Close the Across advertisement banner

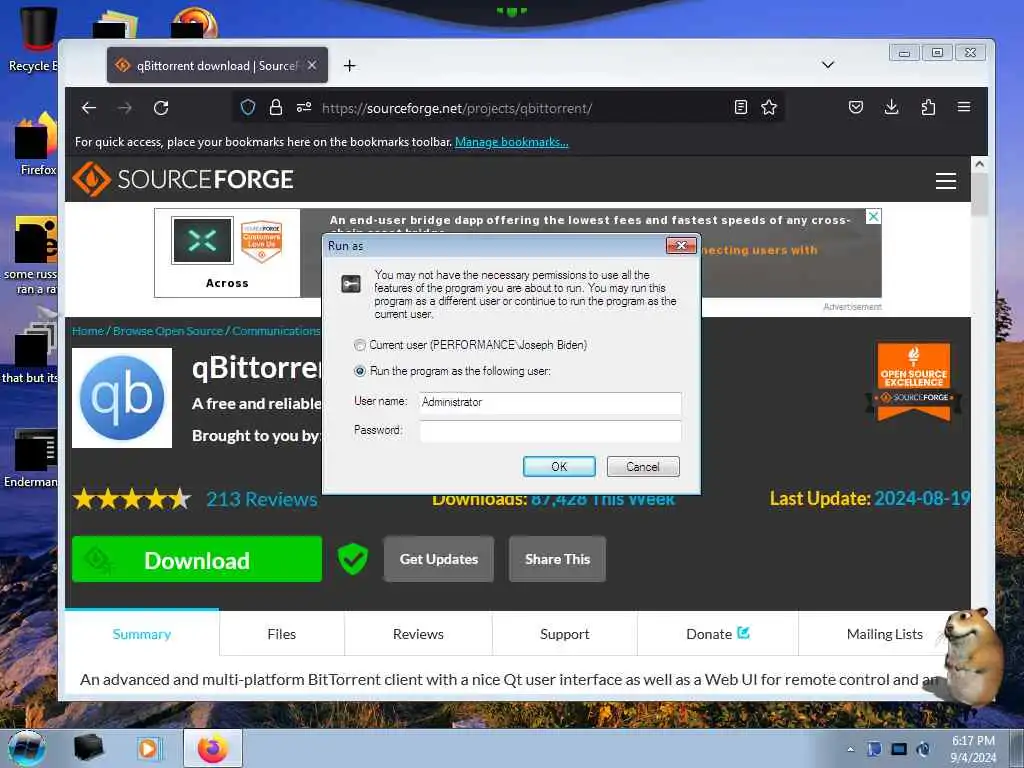[873, 216]
